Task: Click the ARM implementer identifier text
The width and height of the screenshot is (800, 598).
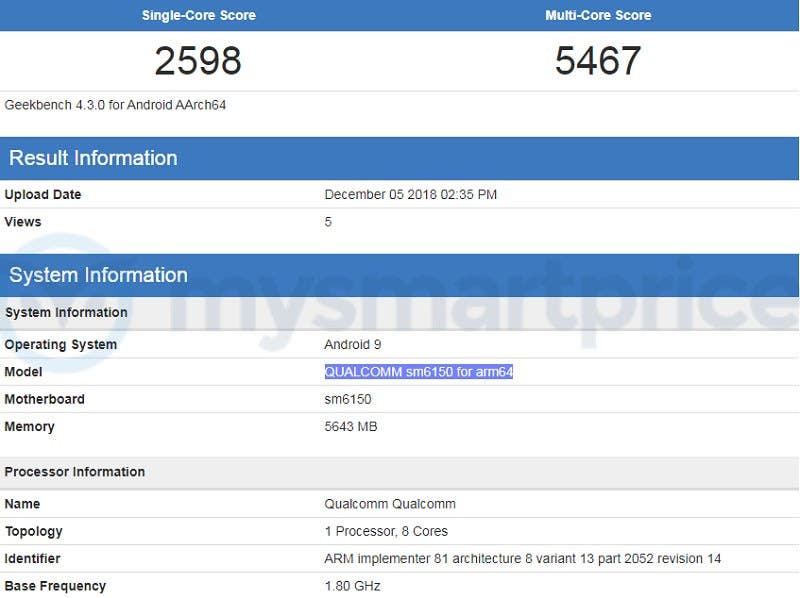Action: click(x=522, y=559)
